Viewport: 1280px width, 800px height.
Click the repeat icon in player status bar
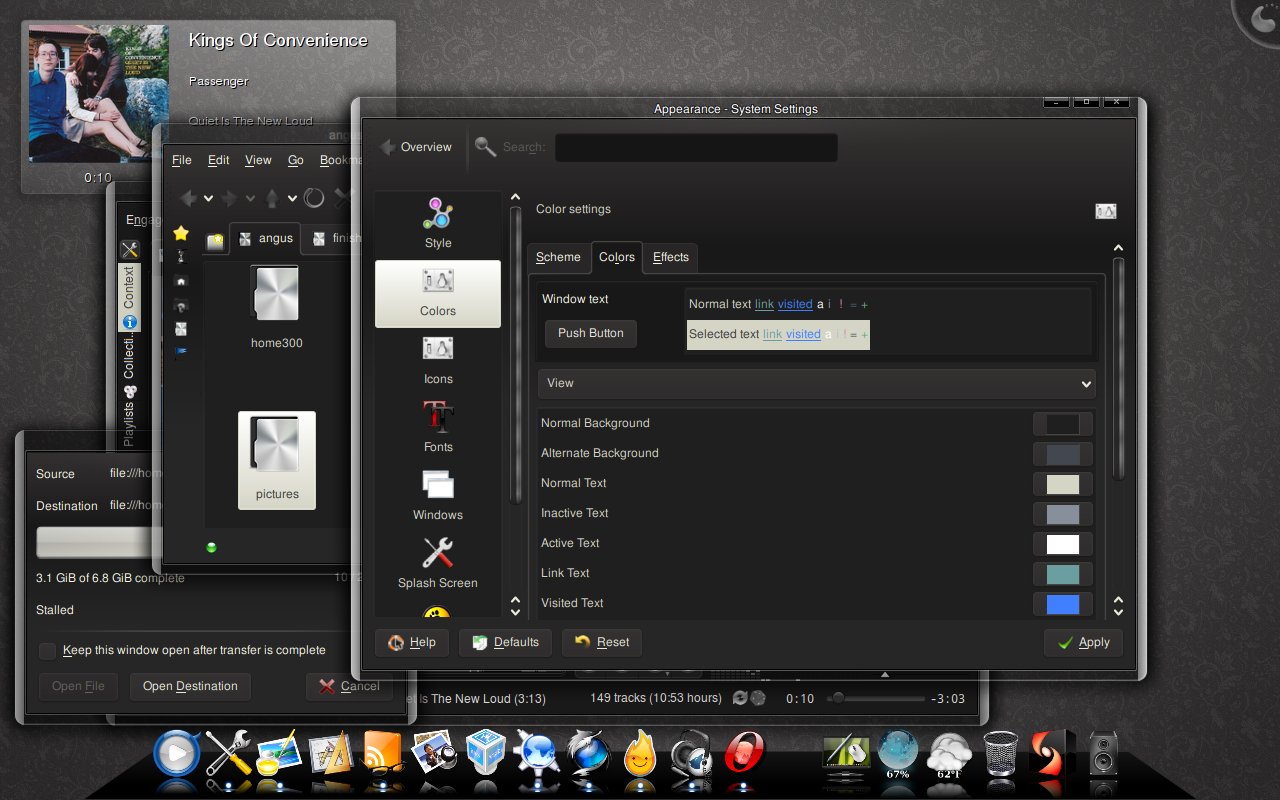coord(740,698)
